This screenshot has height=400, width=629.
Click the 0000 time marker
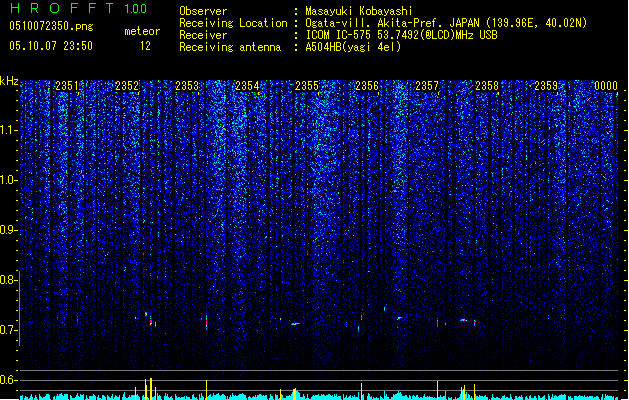coord(606,86)
